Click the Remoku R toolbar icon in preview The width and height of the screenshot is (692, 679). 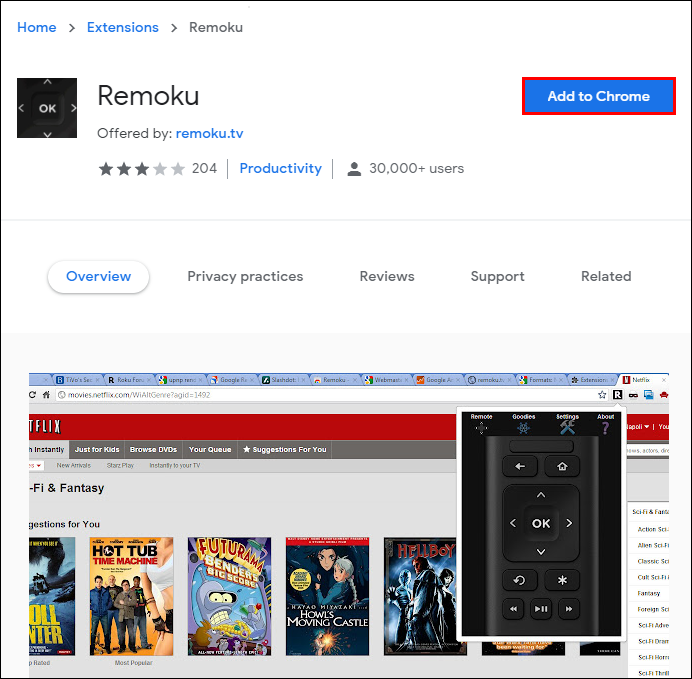pyautogui.click(x=617, y=395)
